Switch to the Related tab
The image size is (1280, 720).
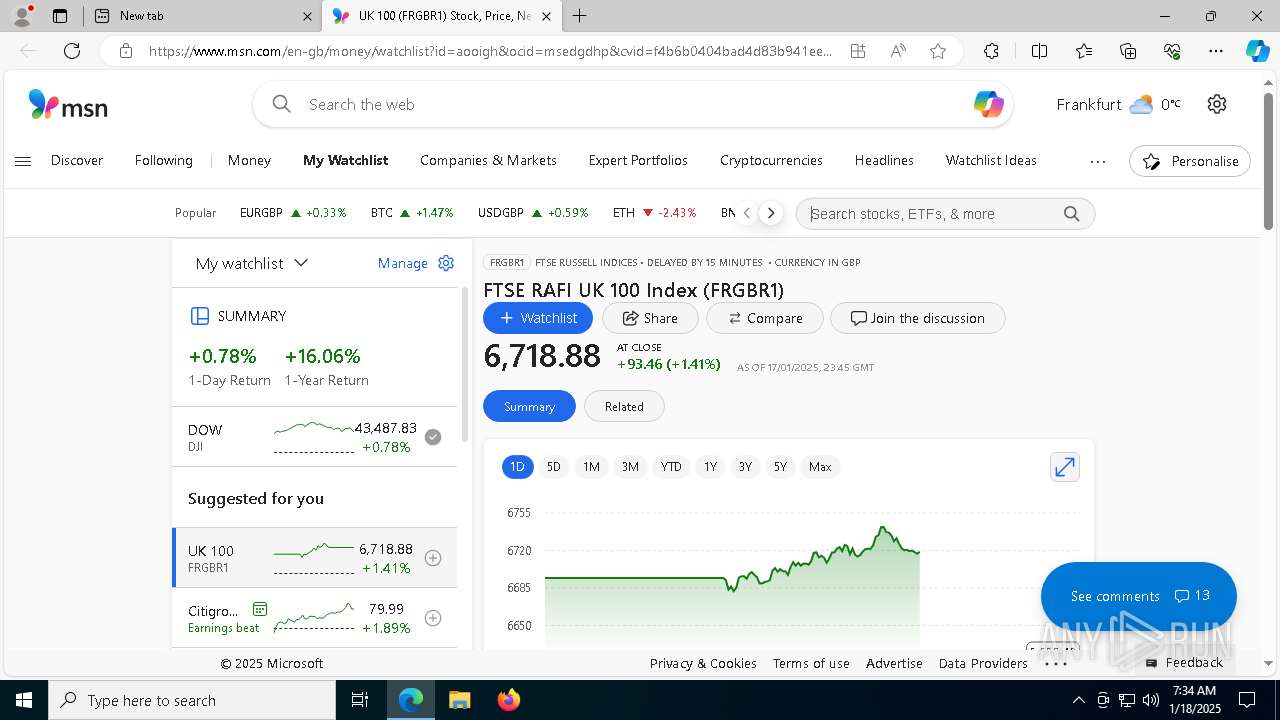(x=624, y=406)
